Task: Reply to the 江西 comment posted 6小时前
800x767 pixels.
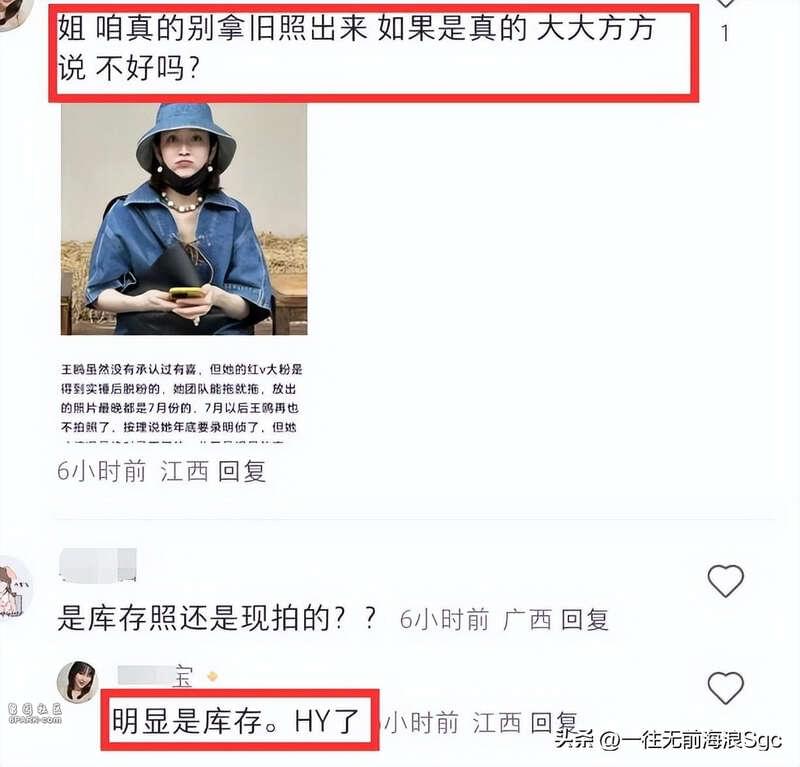Action: pyautogui.click(x=242, y=471)
